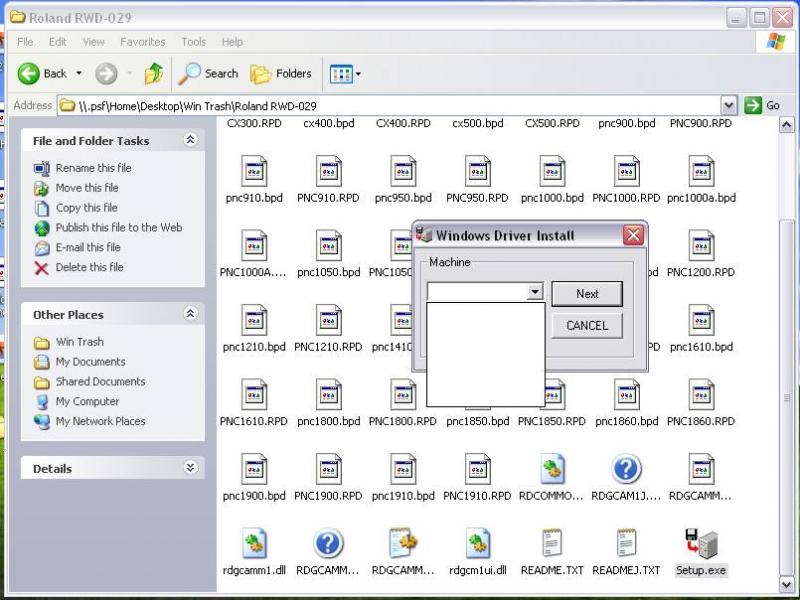Open the Machine dropdown arrow
This screenshot has height=600, width=800.
[x=535, y=291]
